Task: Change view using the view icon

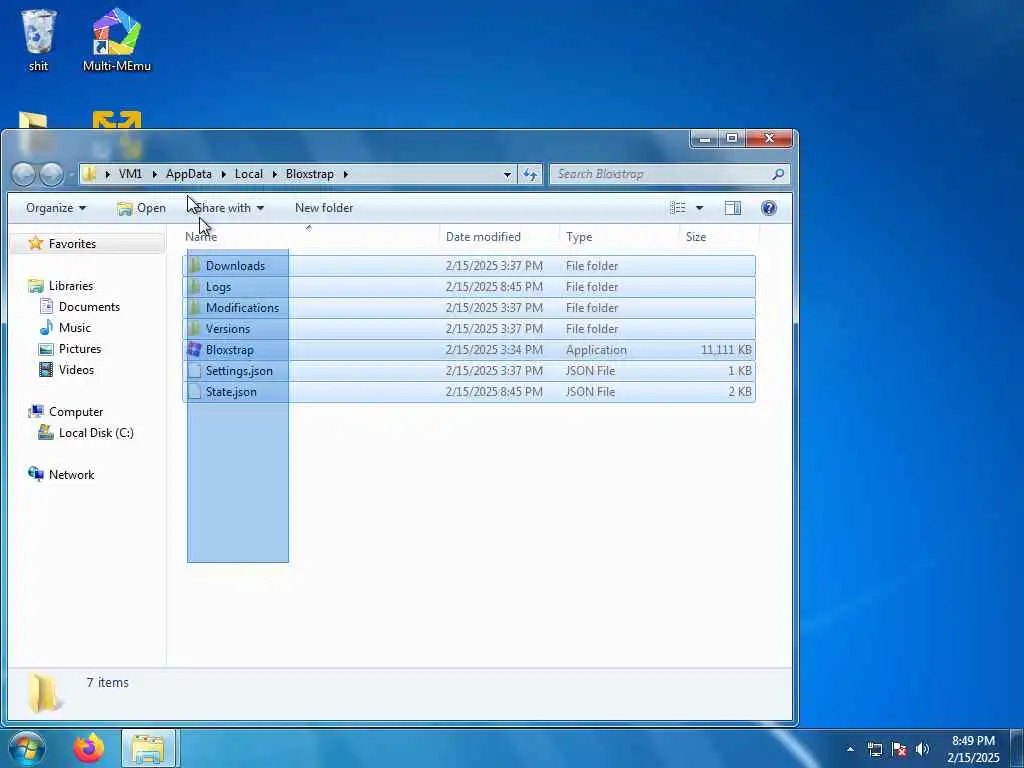Action: (678, 208)
